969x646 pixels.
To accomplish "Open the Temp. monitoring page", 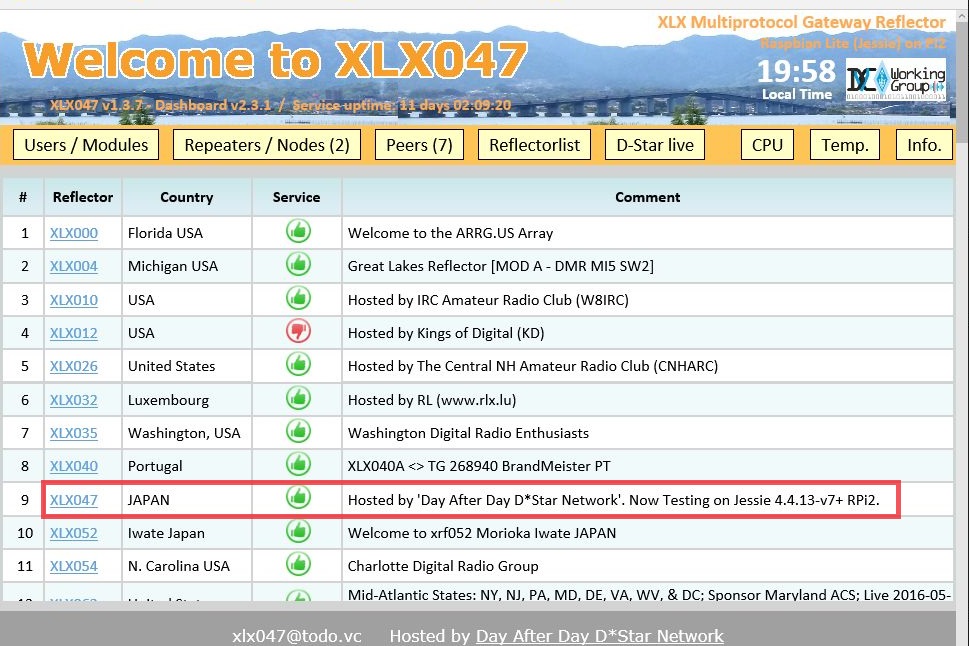I will [x=844, y=144].
